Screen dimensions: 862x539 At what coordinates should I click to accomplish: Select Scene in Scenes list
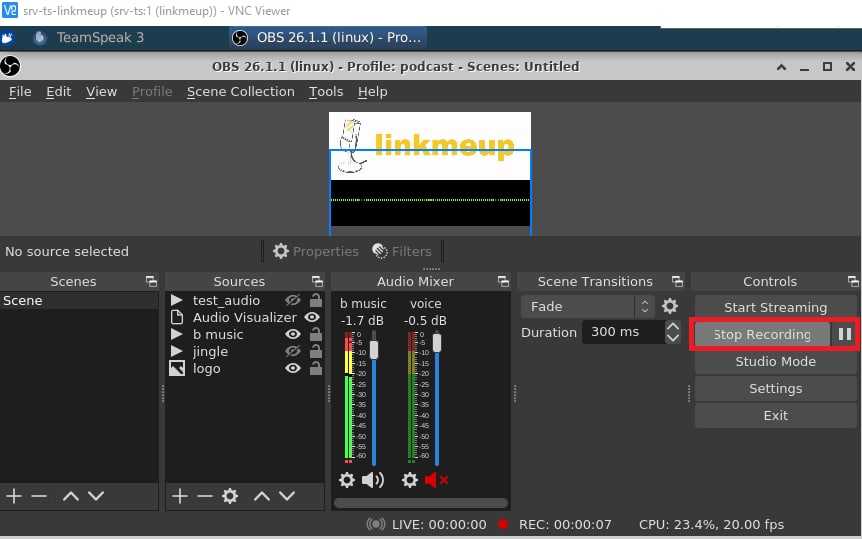[79, 300]
